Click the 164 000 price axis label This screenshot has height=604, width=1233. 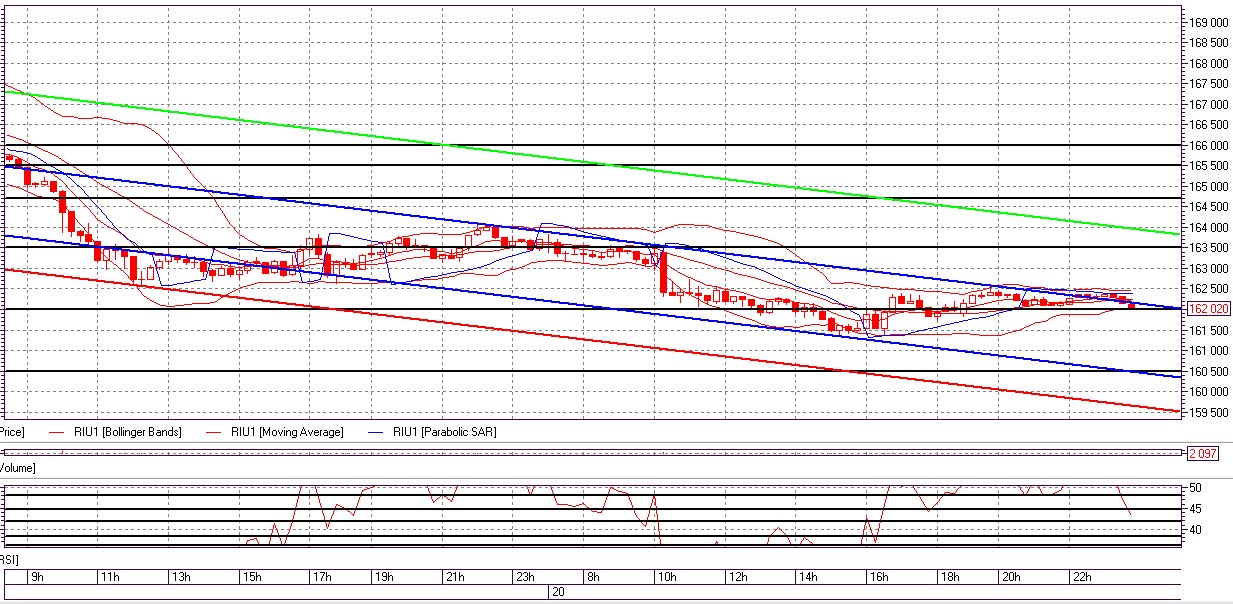(x=1210, y=227)
